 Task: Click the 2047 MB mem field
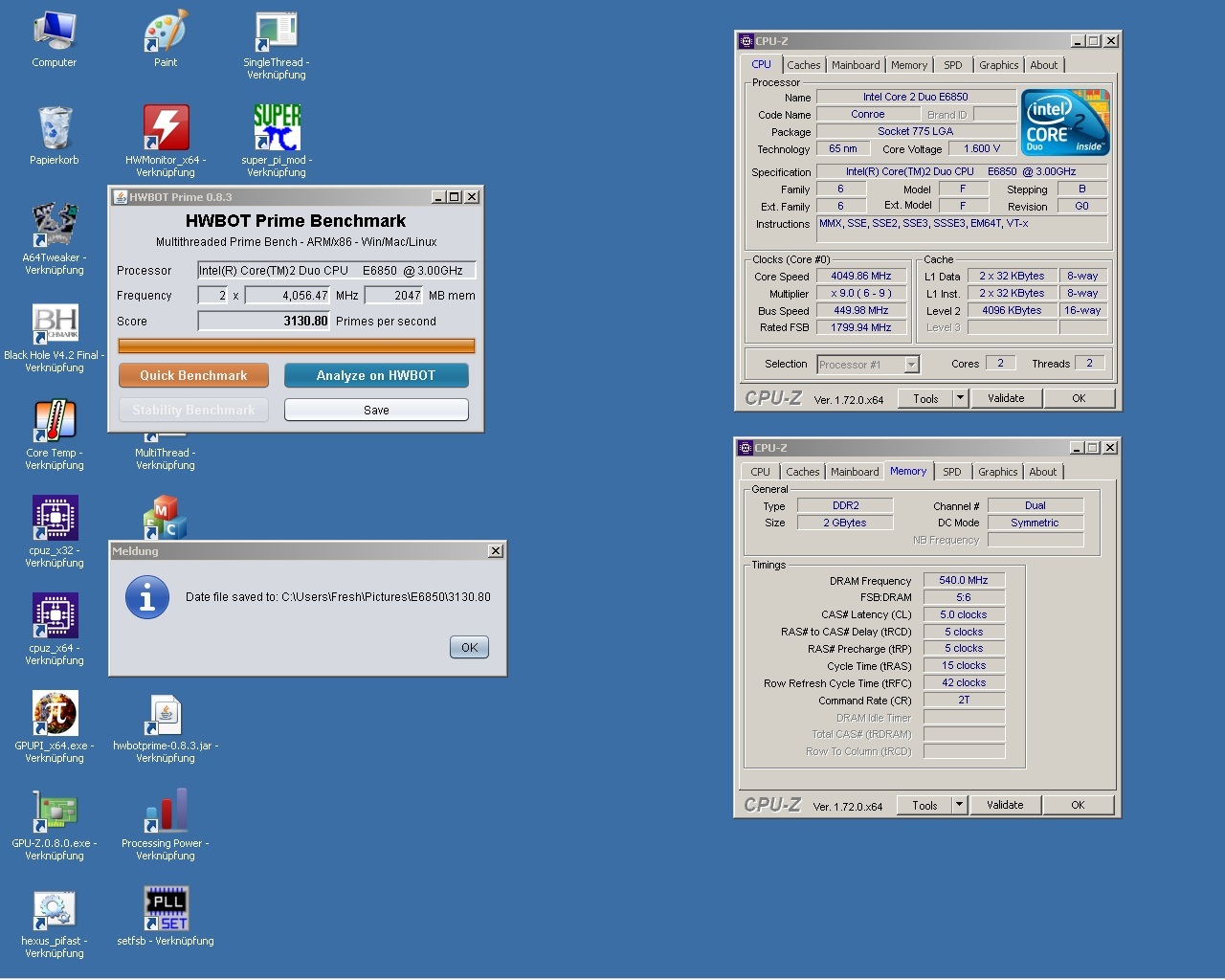(393, 296)
